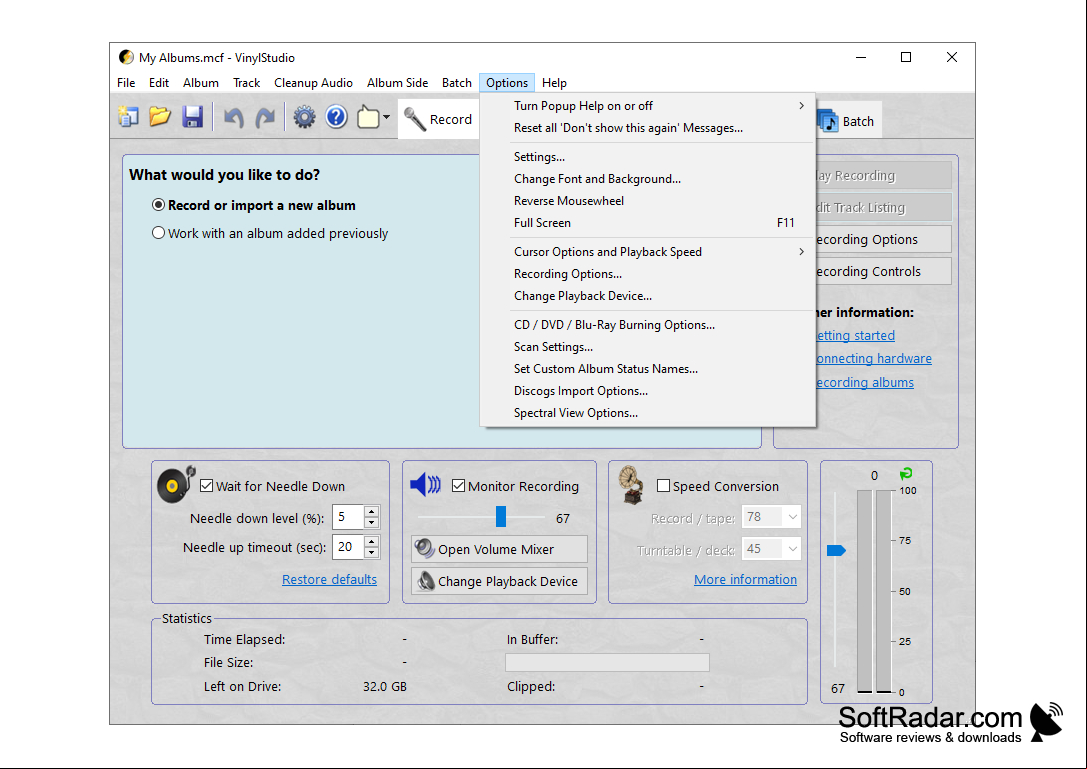The image size is (1087, 769).
Task: Click the blue help question mark icon
Action: tap(336, 117)
